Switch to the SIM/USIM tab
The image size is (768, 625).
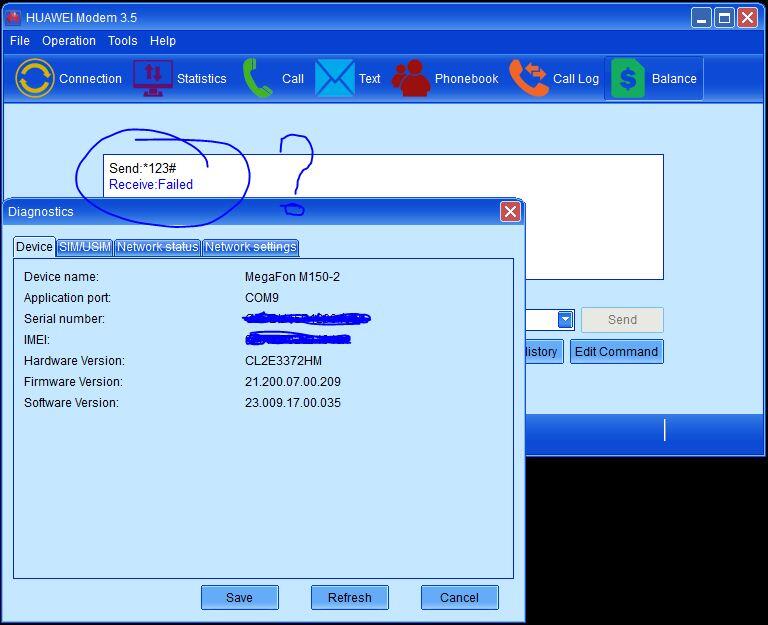[85, 247]
